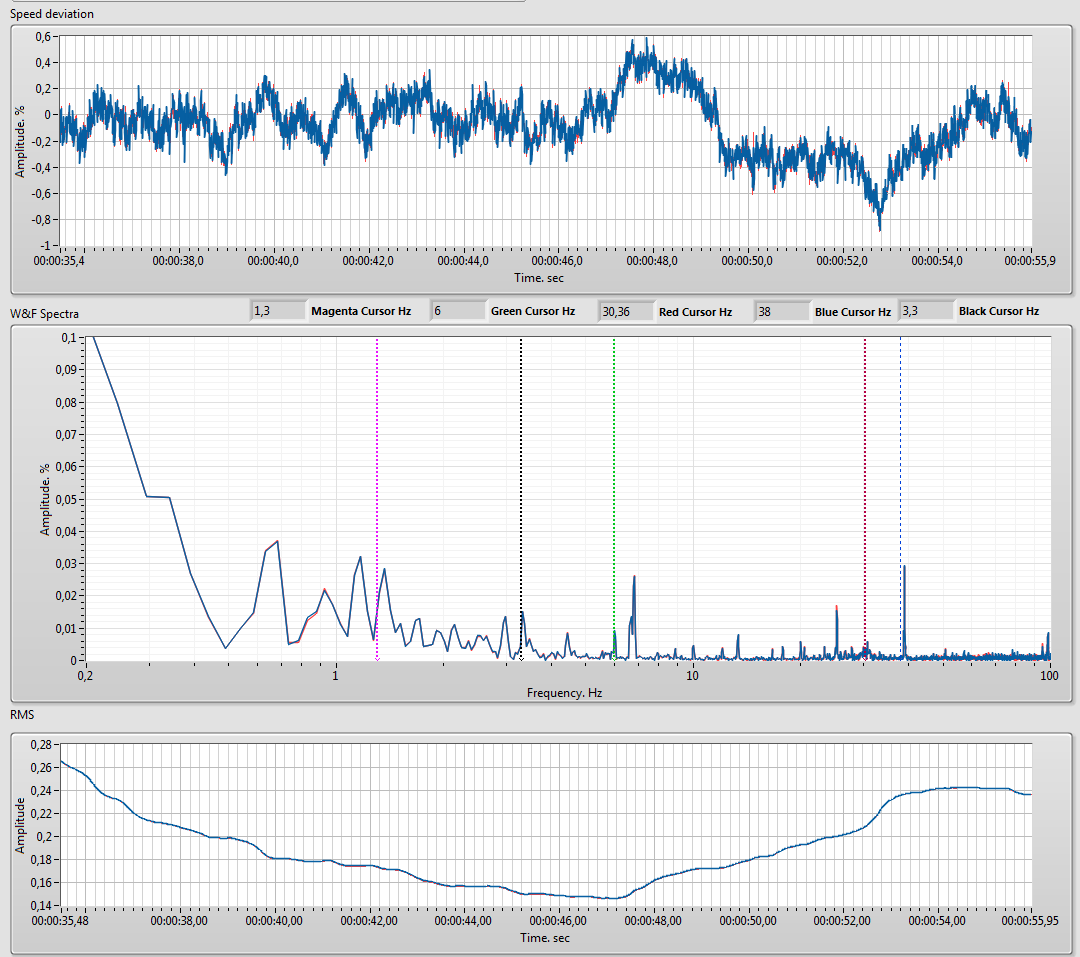Click the Magenta Cursor Hz value field

click(278, 311)
